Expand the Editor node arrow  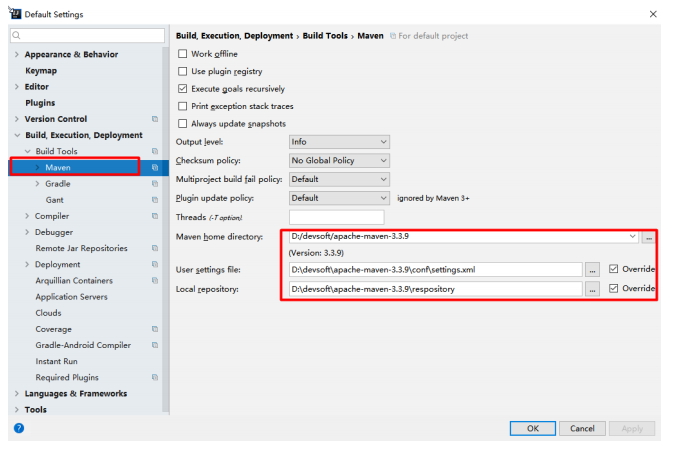(17, 87)
